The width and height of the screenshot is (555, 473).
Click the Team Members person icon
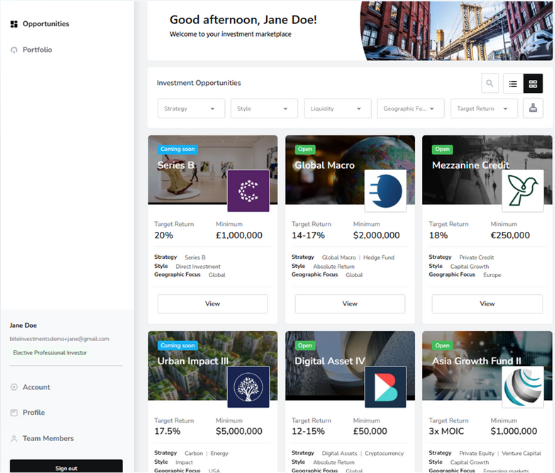point(14,438)
